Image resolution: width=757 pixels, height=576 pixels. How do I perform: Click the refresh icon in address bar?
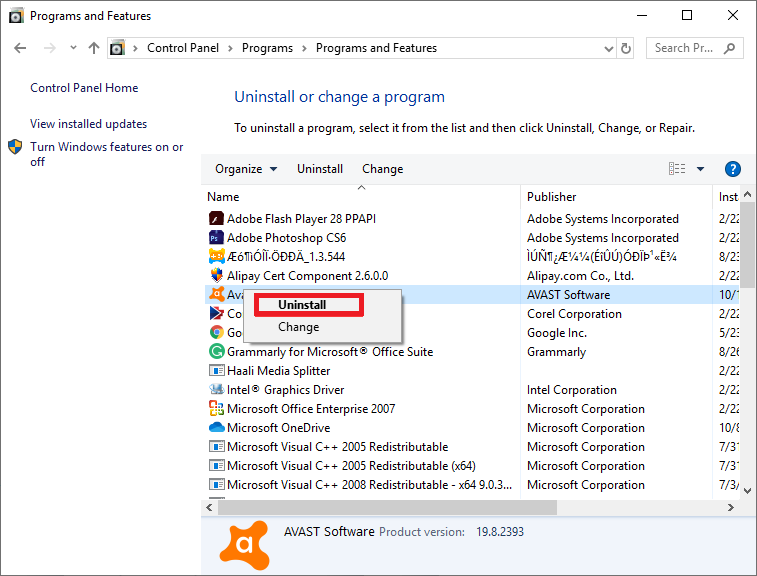[x=626, y=48]
